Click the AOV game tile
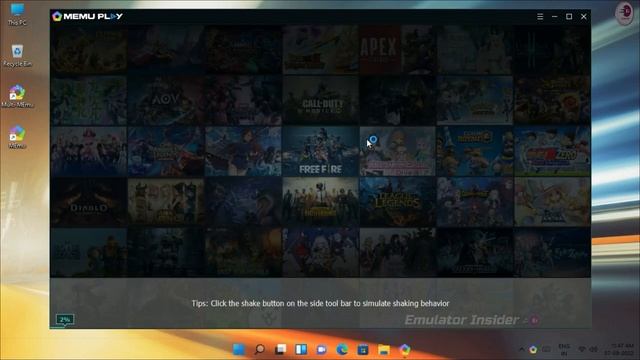This screenshot has height=360, width=640. 166,100
